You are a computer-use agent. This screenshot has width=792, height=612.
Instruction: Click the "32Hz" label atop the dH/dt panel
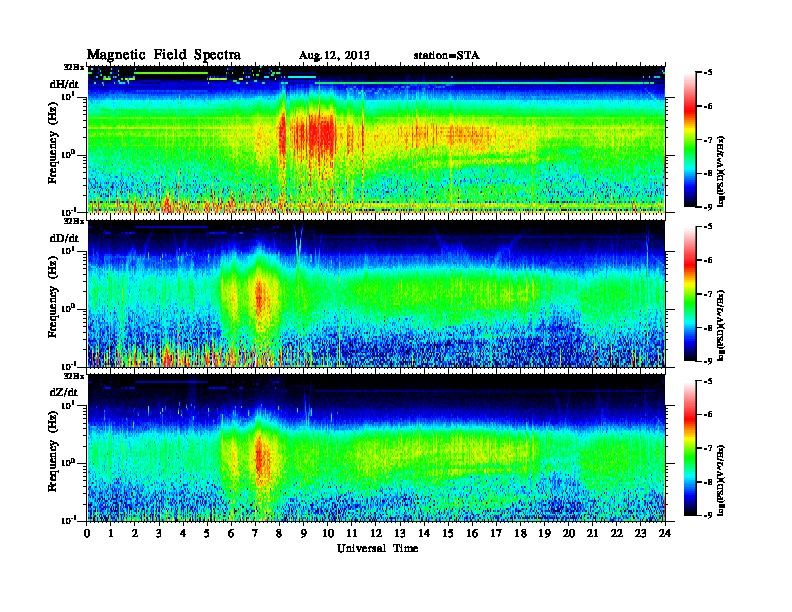point(74,67)
